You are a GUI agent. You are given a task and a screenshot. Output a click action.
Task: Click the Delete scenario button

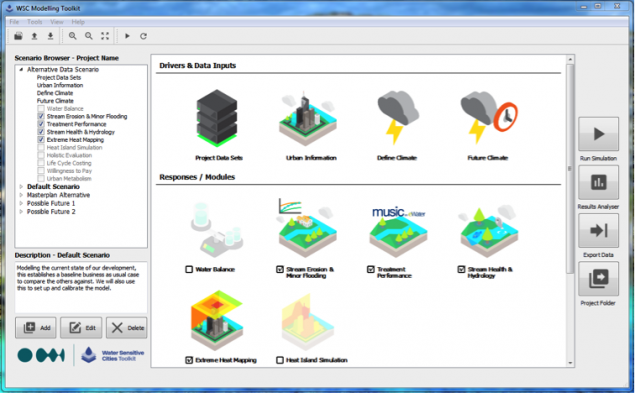(x=127, y=328)
